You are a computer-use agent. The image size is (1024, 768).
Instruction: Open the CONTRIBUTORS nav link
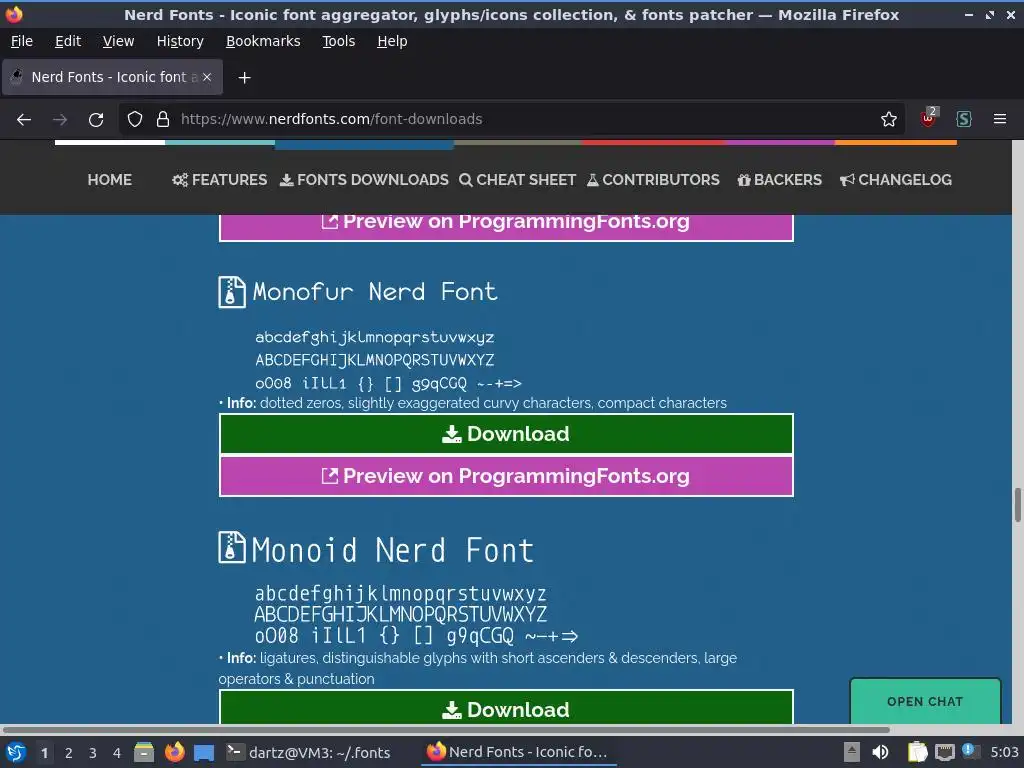653,180
